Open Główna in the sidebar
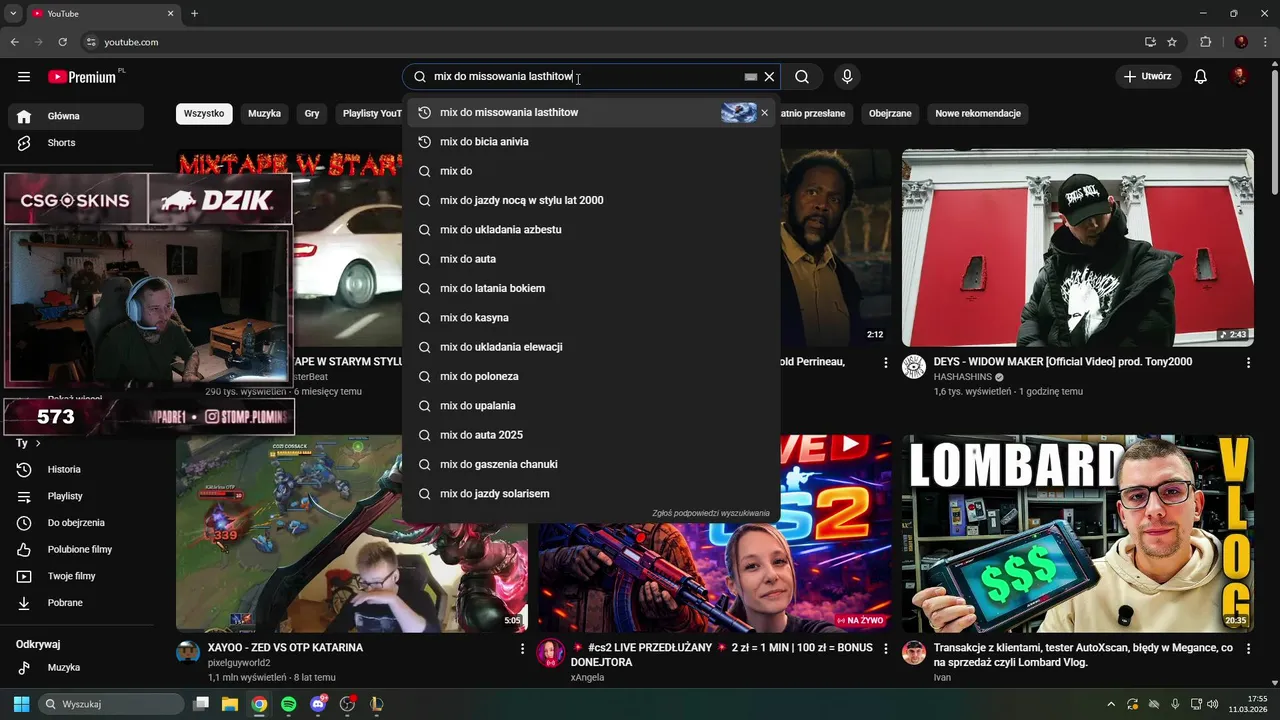The image size is (1280, 720). 76,116
